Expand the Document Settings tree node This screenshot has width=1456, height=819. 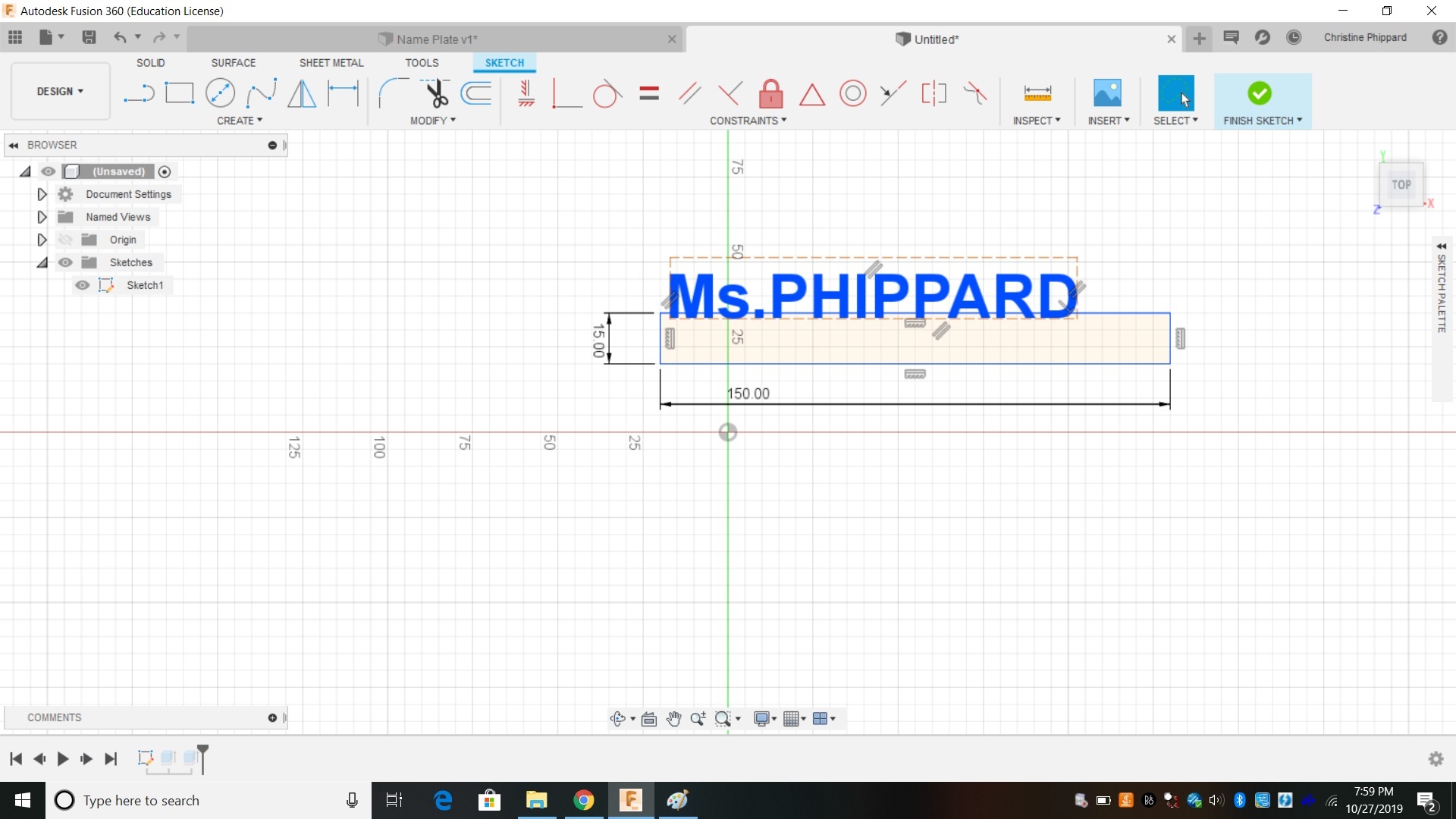pyautogui.click(x=42, y=194)
